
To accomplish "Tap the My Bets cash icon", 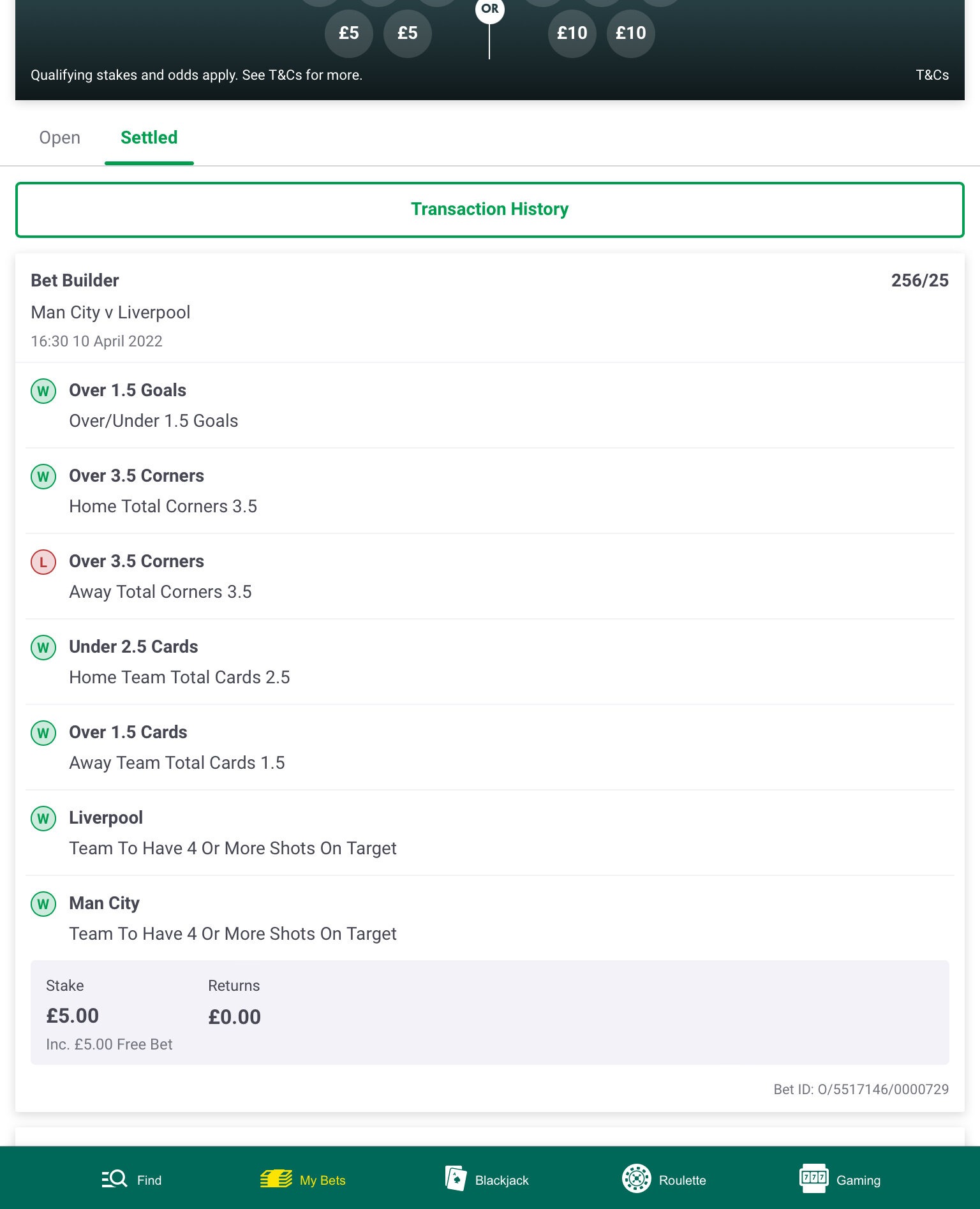I will point(276,1178).
